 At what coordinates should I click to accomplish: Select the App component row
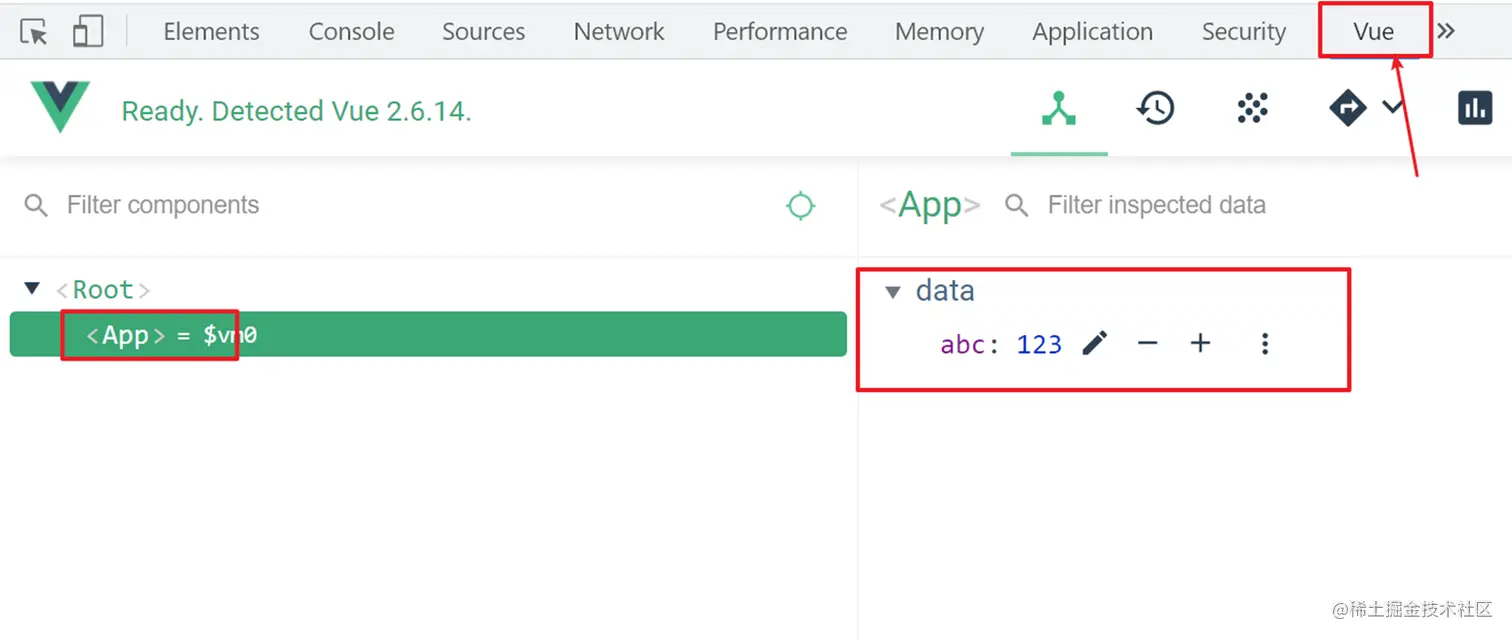click(428, 334)
